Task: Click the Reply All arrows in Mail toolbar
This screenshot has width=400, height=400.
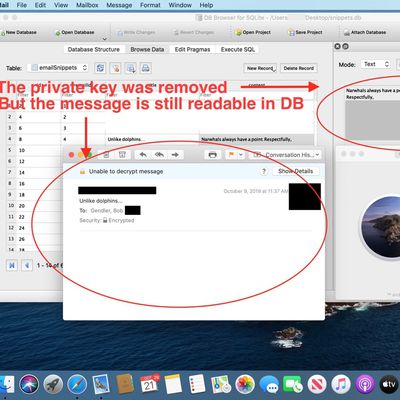Action: click(159, 155)
